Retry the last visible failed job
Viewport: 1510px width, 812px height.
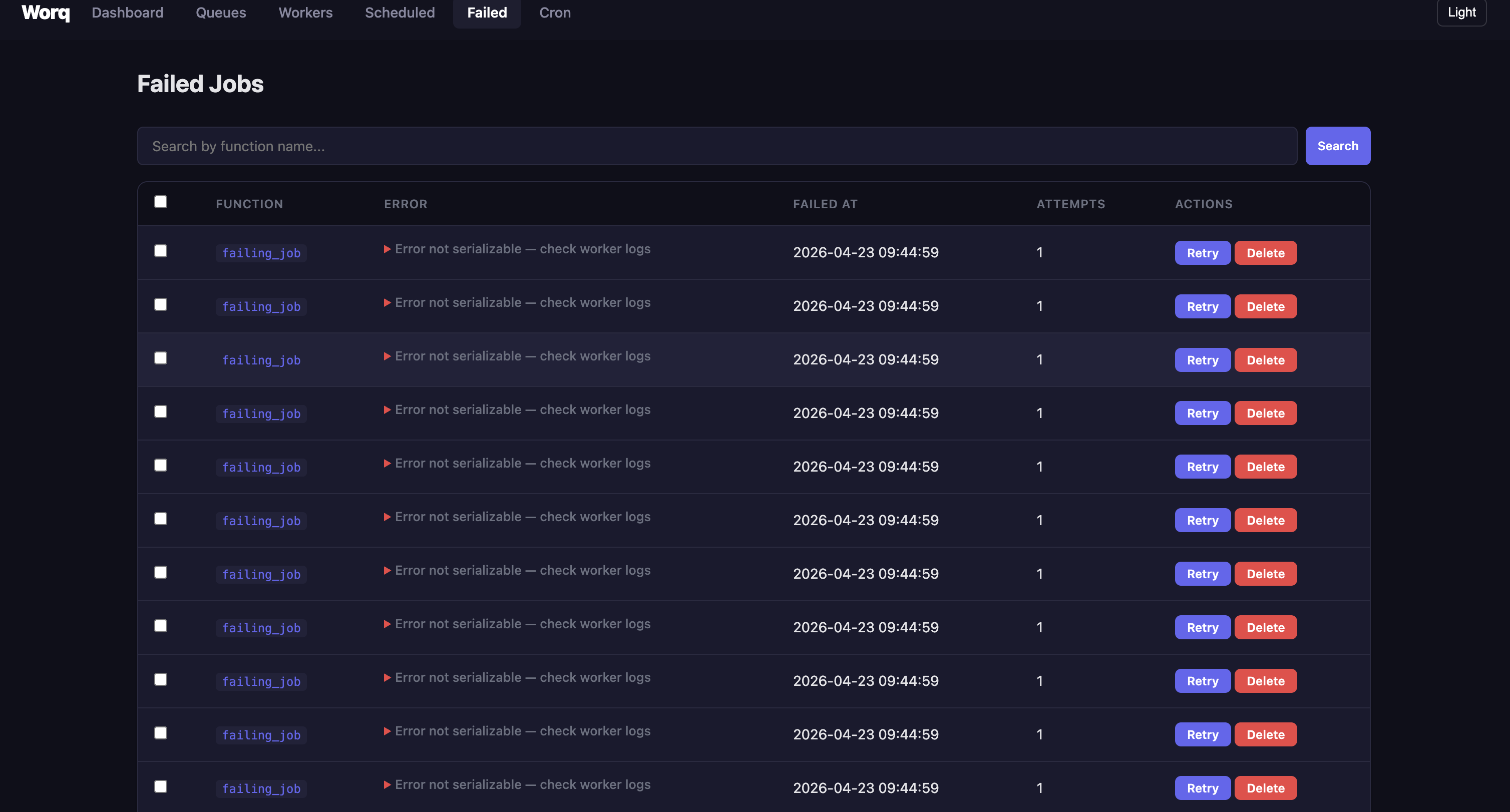tap(1202, 788)
